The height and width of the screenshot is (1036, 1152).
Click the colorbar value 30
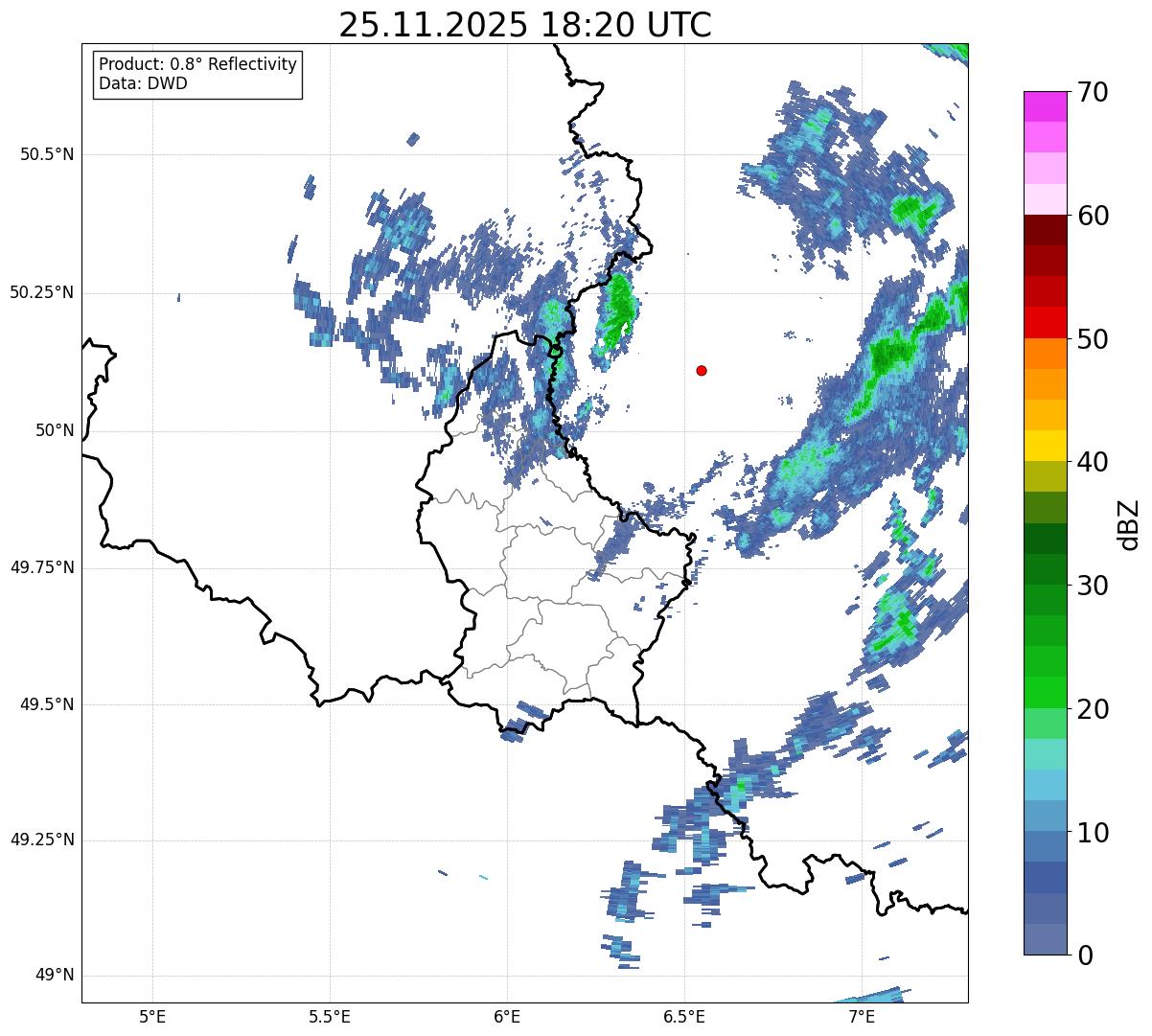(1093, 586)
